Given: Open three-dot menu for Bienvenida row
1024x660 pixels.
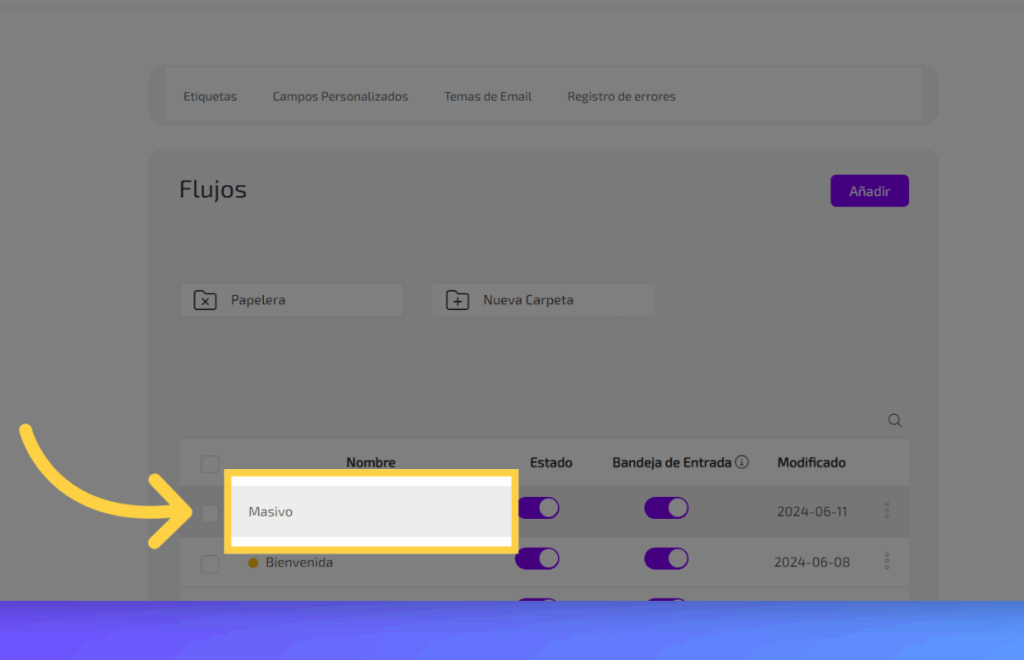Looking at the screenshot, I should (887, 562).
